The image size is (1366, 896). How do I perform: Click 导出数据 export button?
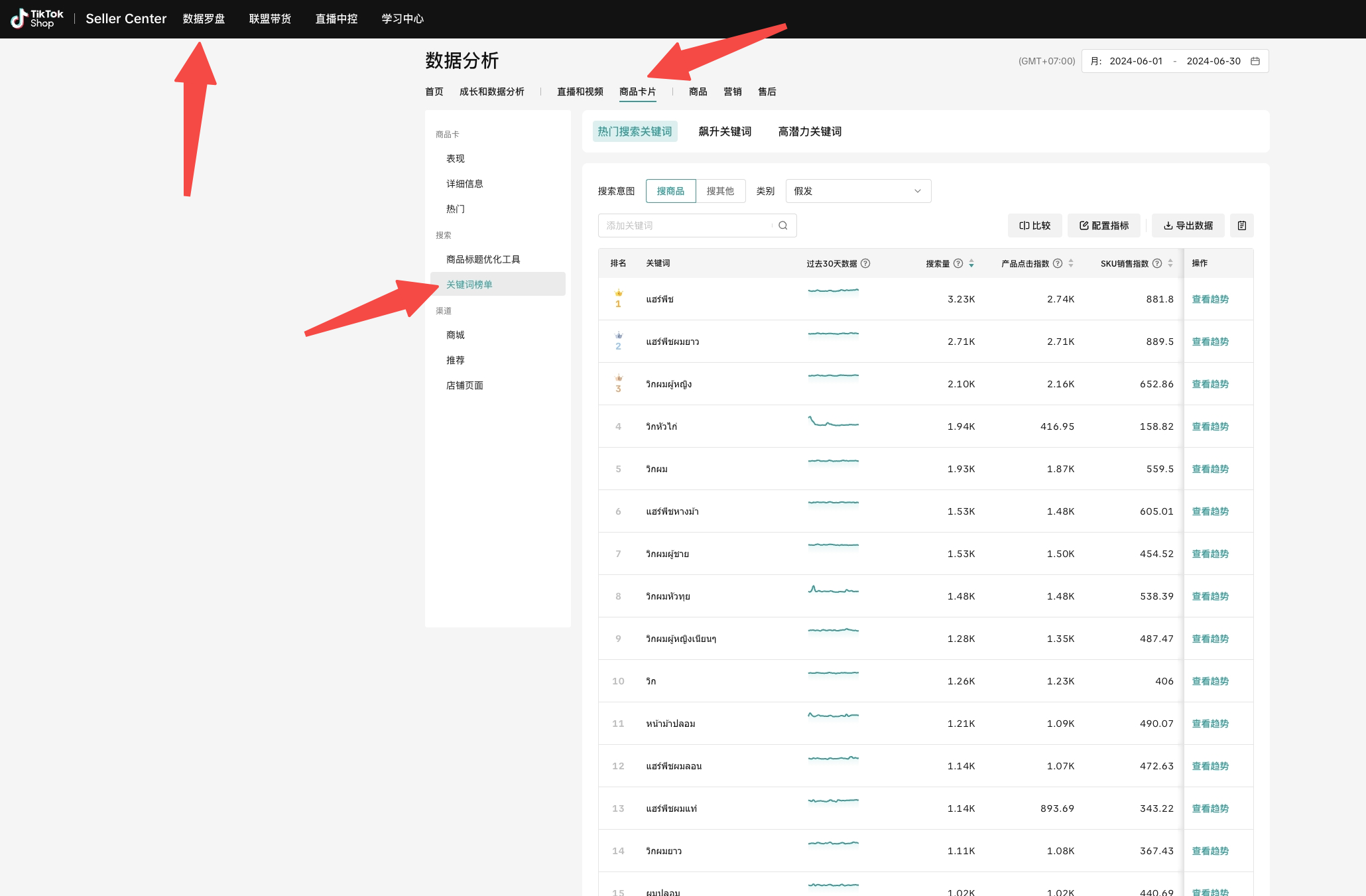(1188, 225)
